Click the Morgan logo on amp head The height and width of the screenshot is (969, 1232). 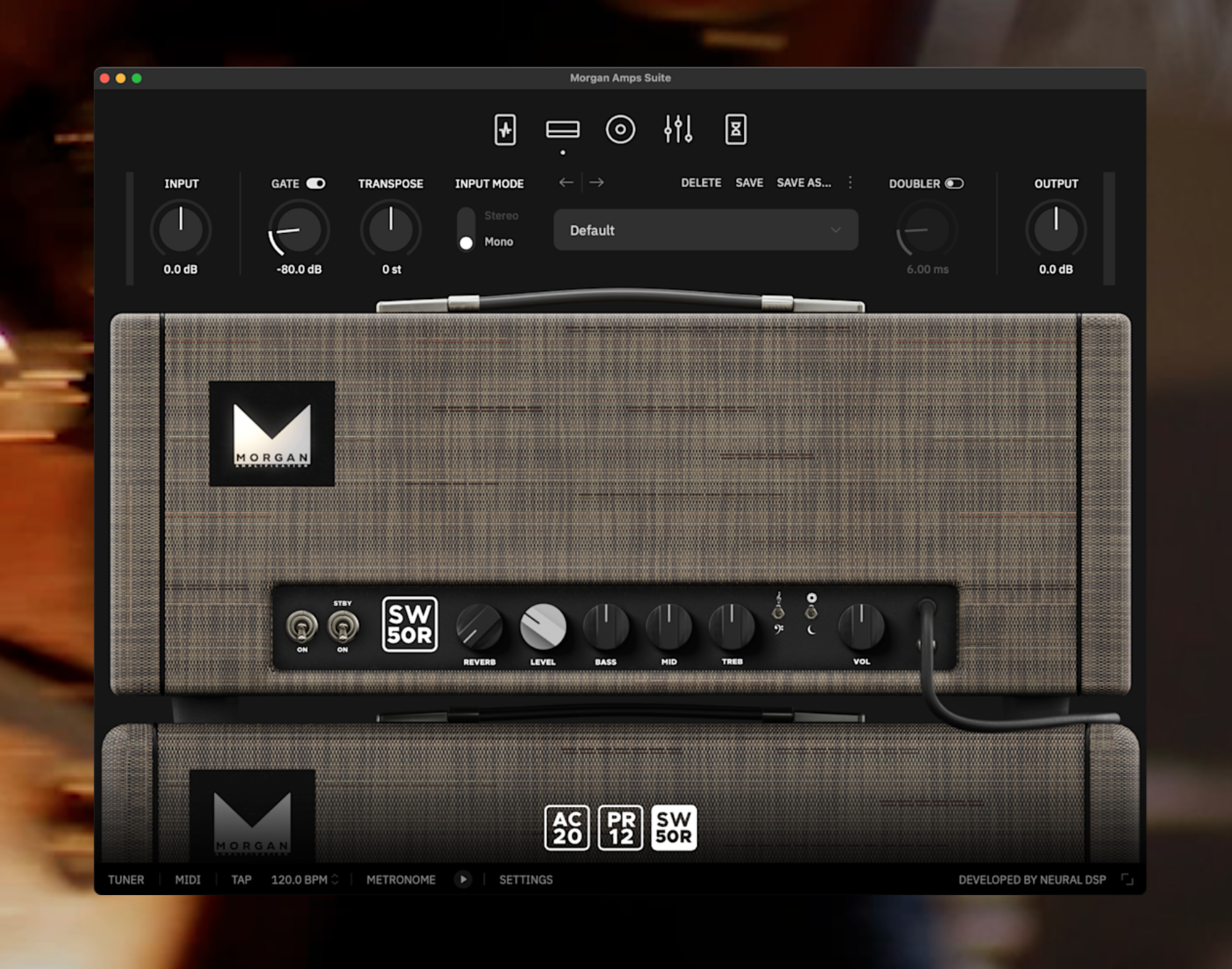click(272, 433)
